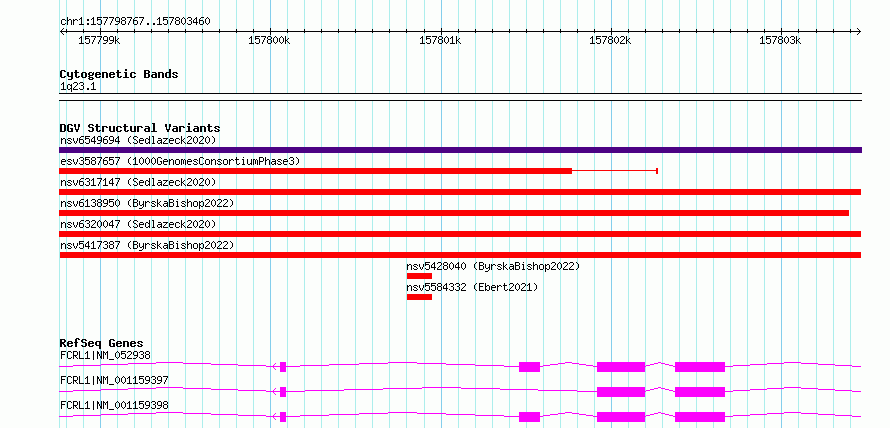
Task: Click the NM_052938 wide exon at 157802k
Action: click(621, 367)
